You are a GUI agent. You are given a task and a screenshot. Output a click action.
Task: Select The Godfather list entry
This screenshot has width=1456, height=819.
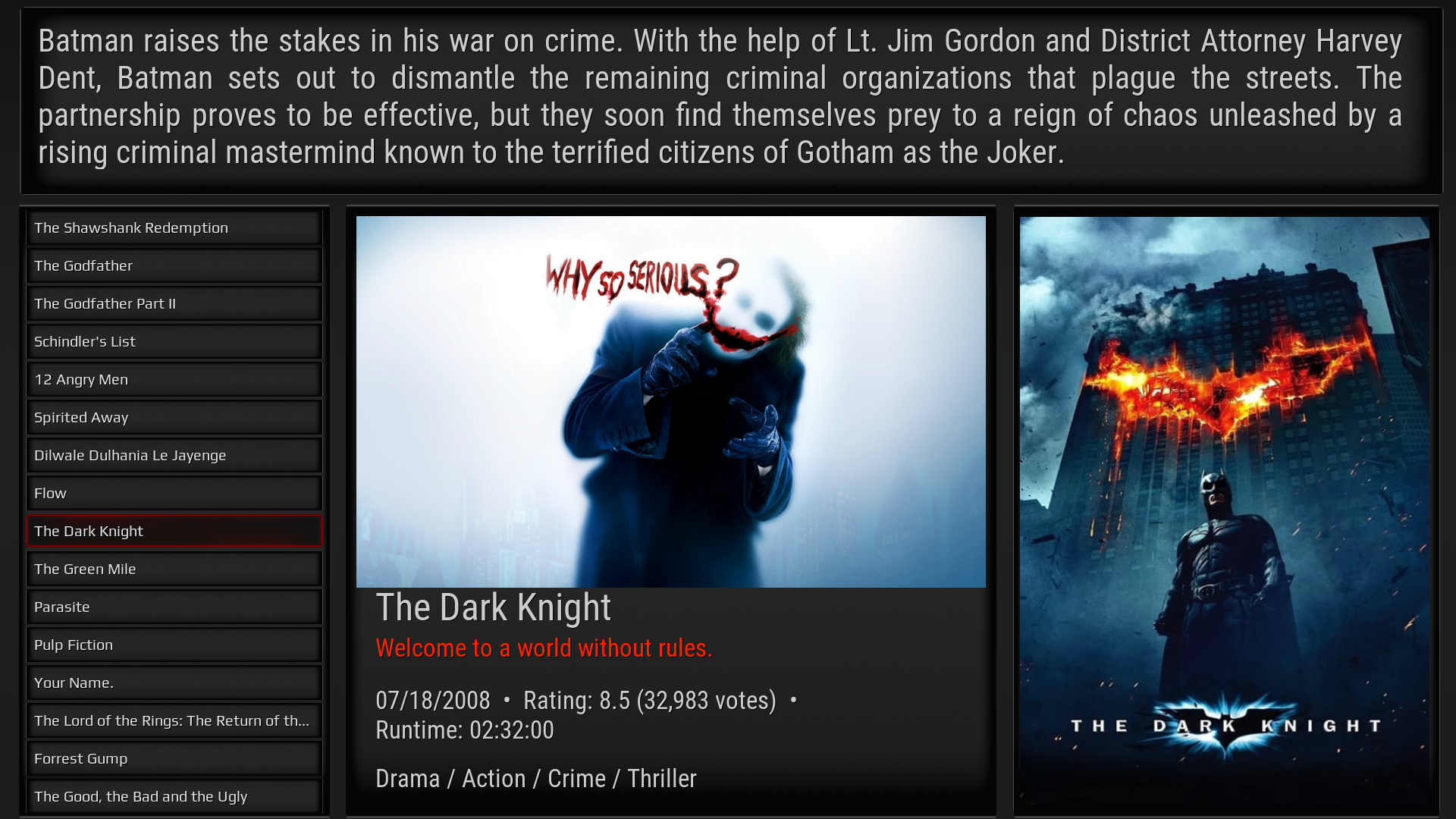click(174, 265)
